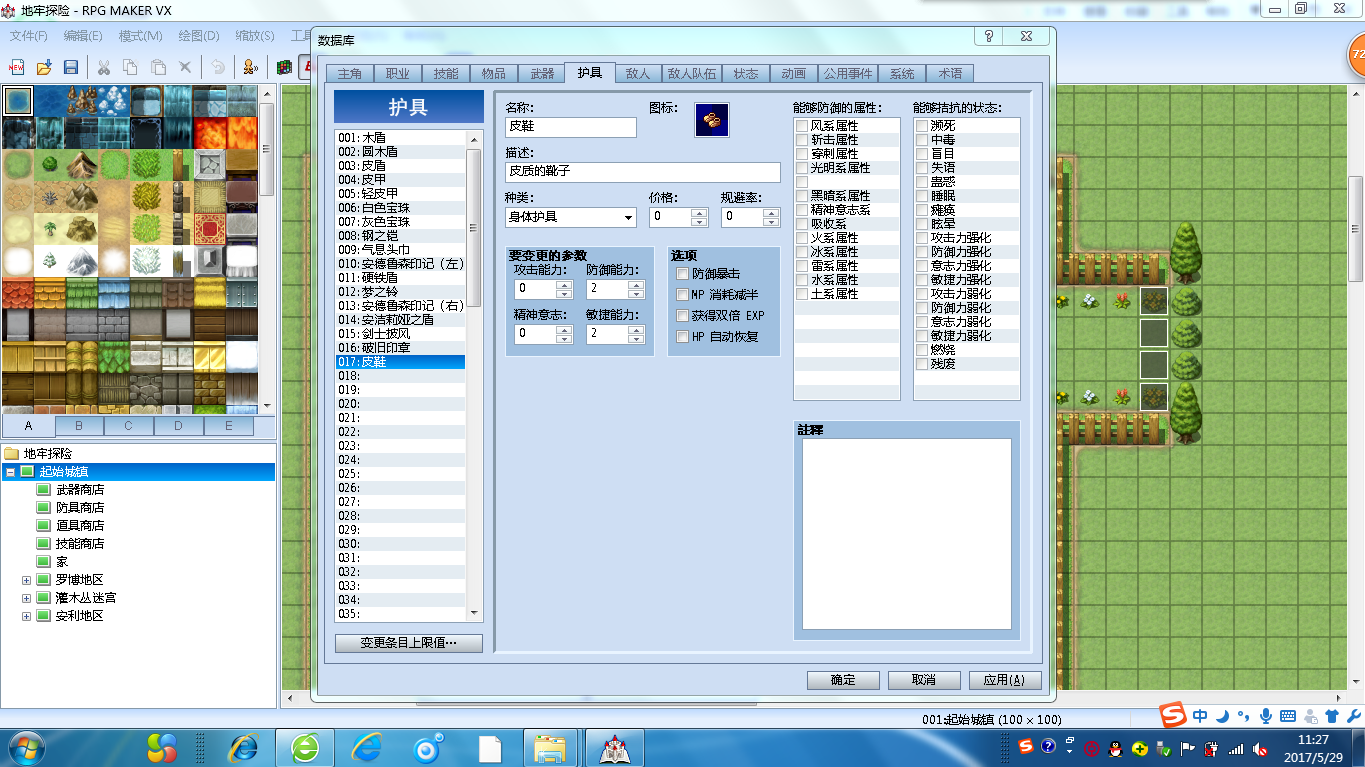Switch to the 敌人 database tab
1365x767 pixels.
(638, 73)
